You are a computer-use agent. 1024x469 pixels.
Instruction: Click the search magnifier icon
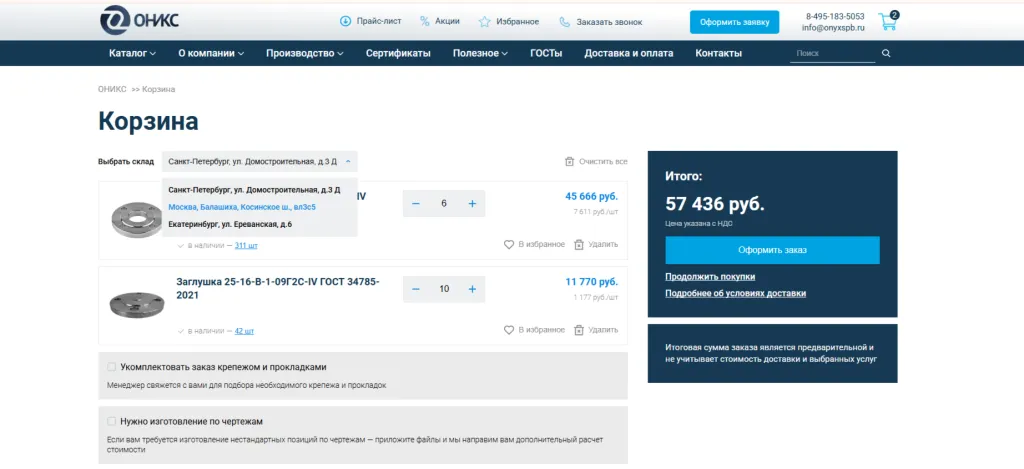coord(886,53)
